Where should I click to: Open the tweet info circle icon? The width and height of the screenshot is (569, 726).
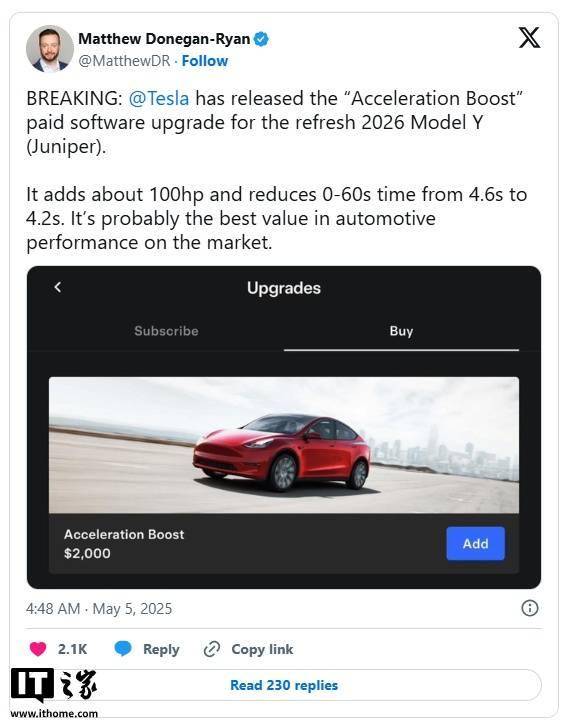click(x=530, y=608)
